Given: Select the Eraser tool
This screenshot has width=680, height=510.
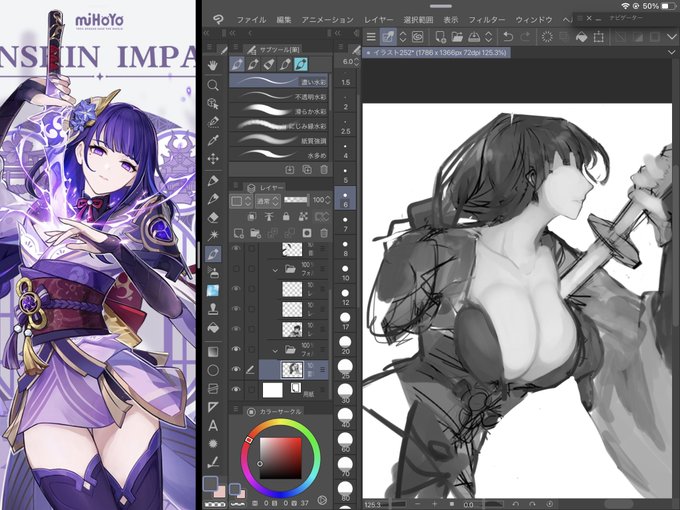Looking at the screenshot, I should 212,217.
